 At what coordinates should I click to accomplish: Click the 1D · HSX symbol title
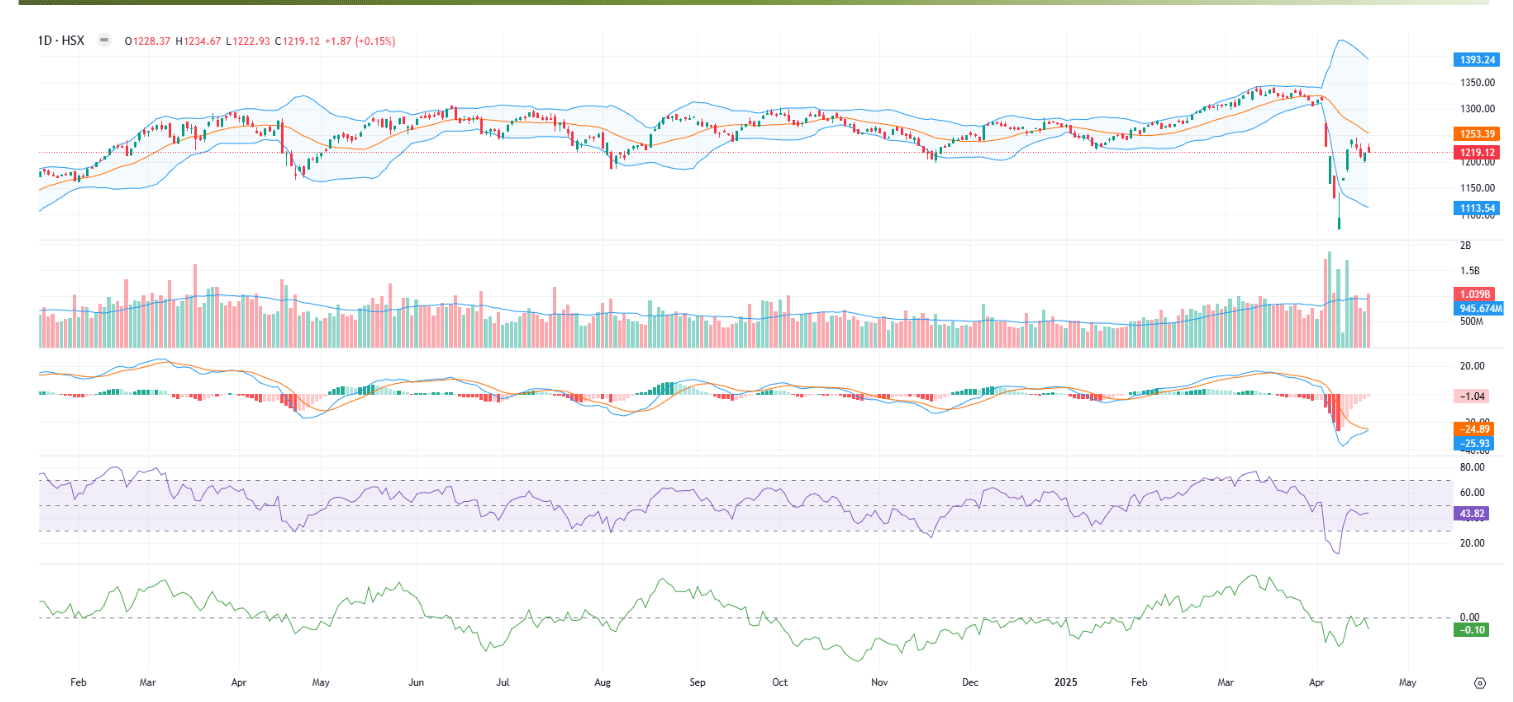pyautogui.click(x=61, y=41)
